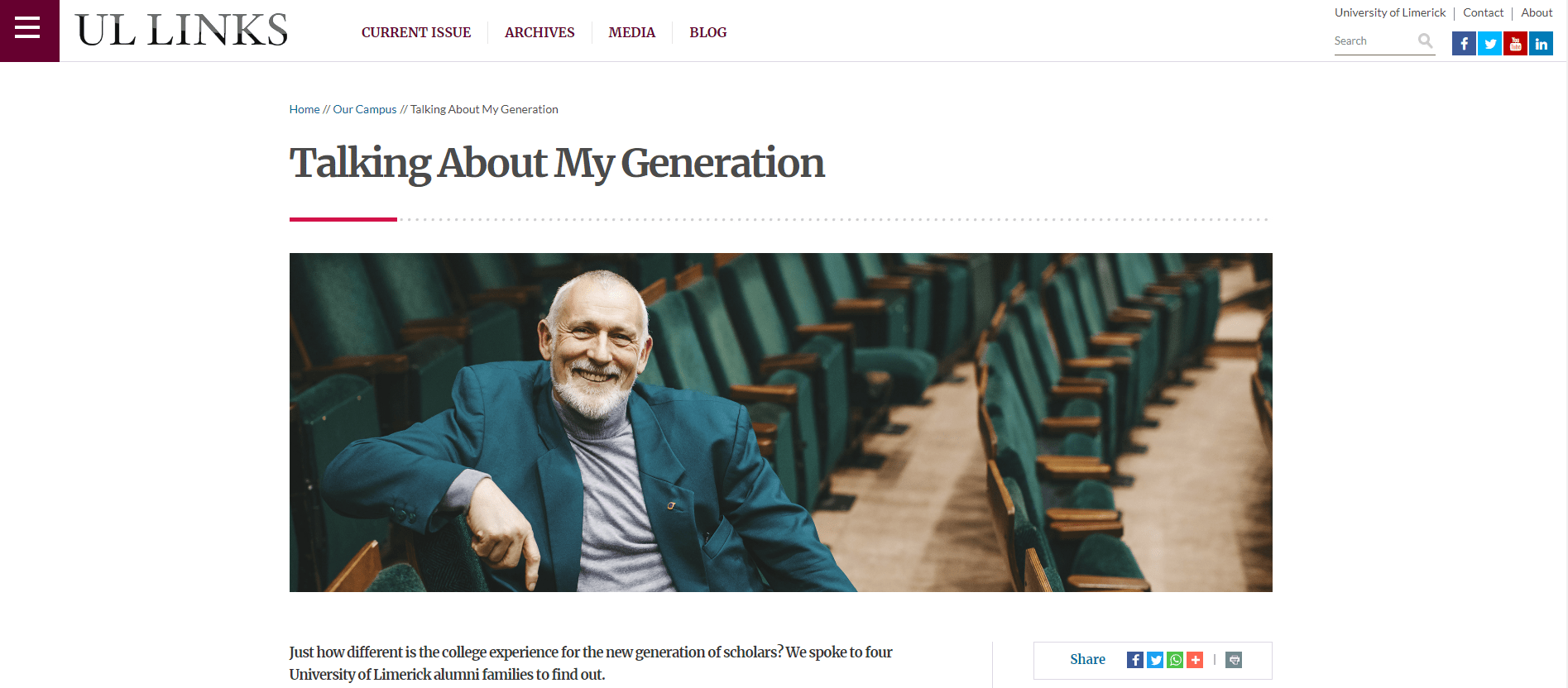This screenshot has height=688, width=1568.
Task: Select Media in the navigation
Action: [632, 32]
